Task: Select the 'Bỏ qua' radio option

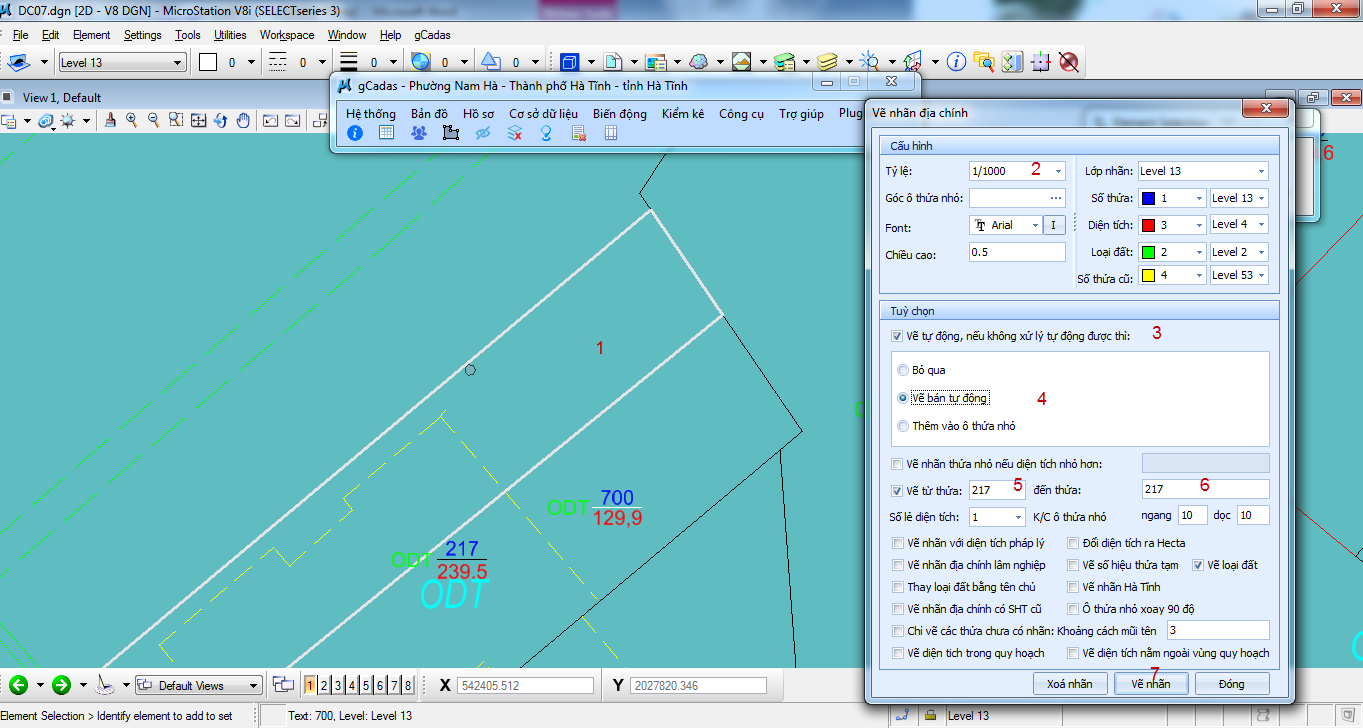Action: click(x=904, y=370)
